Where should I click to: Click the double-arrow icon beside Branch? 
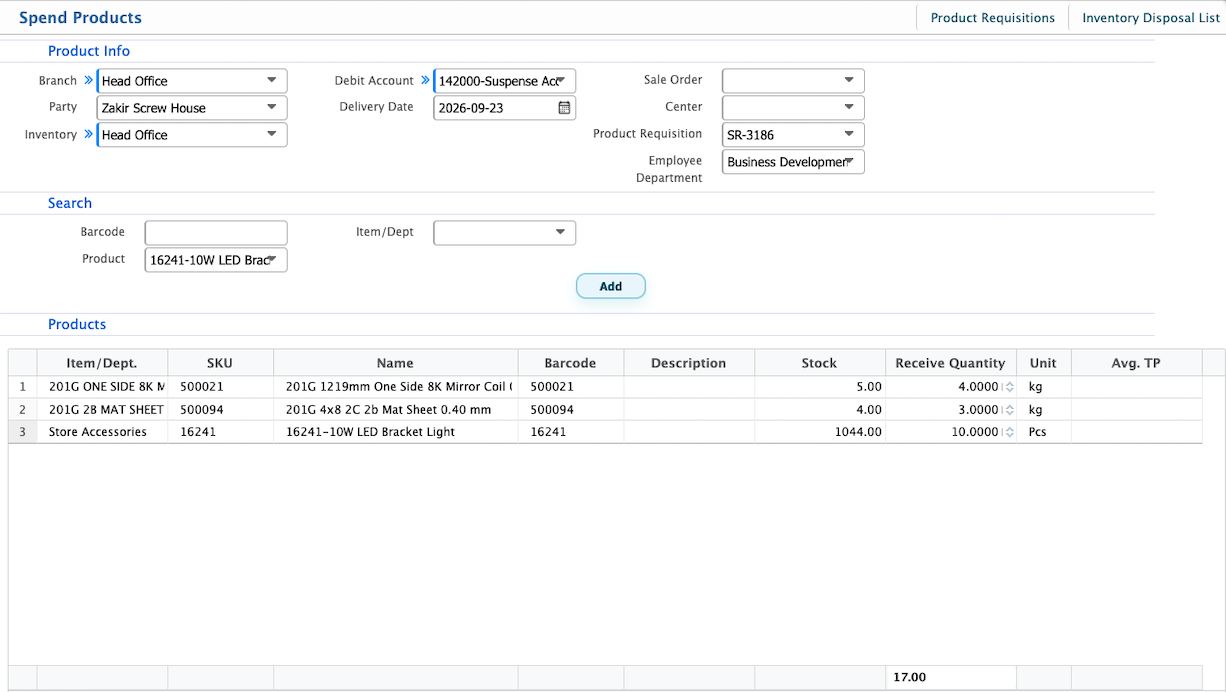coord(88,81)
